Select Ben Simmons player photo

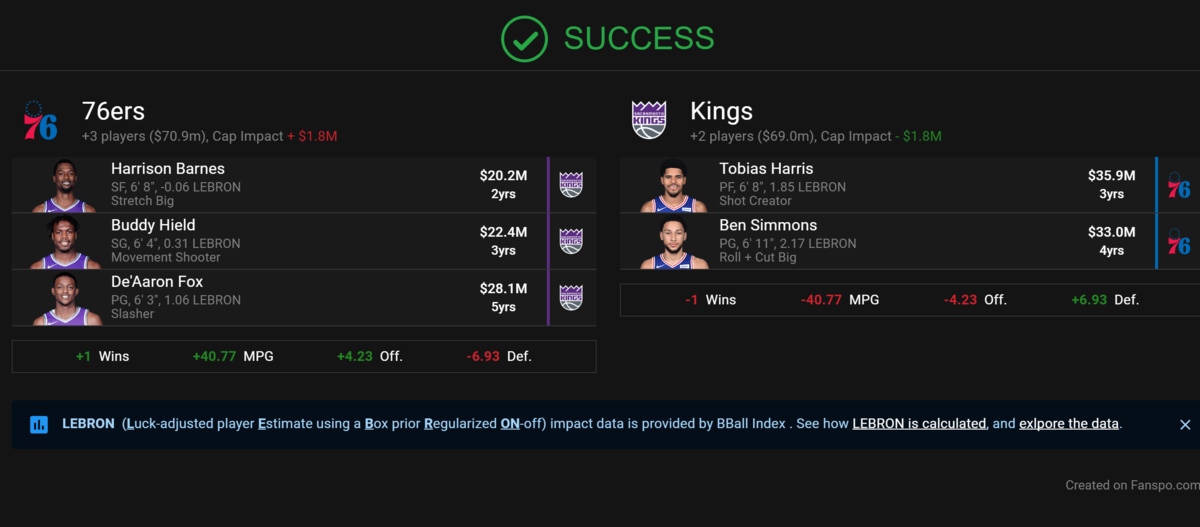click(675, 242)
